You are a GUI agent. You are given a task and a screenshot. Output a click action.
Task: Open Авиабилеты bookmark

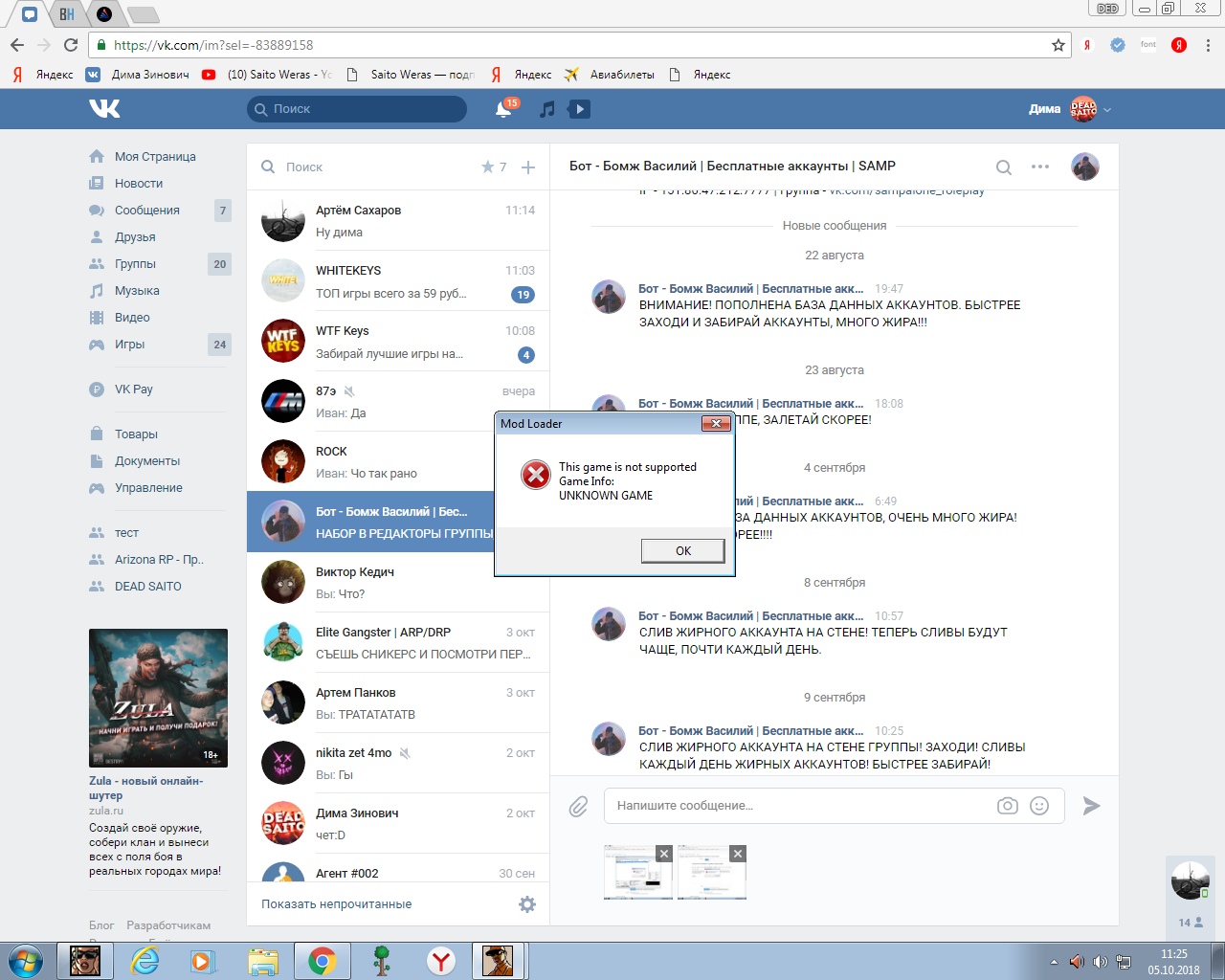point(610,74)
